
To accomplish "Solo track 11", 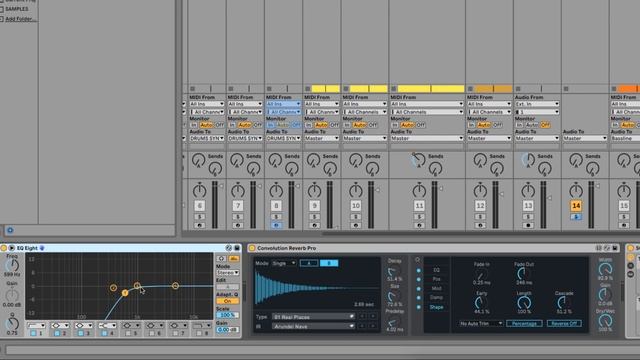I will coord(419,217).
